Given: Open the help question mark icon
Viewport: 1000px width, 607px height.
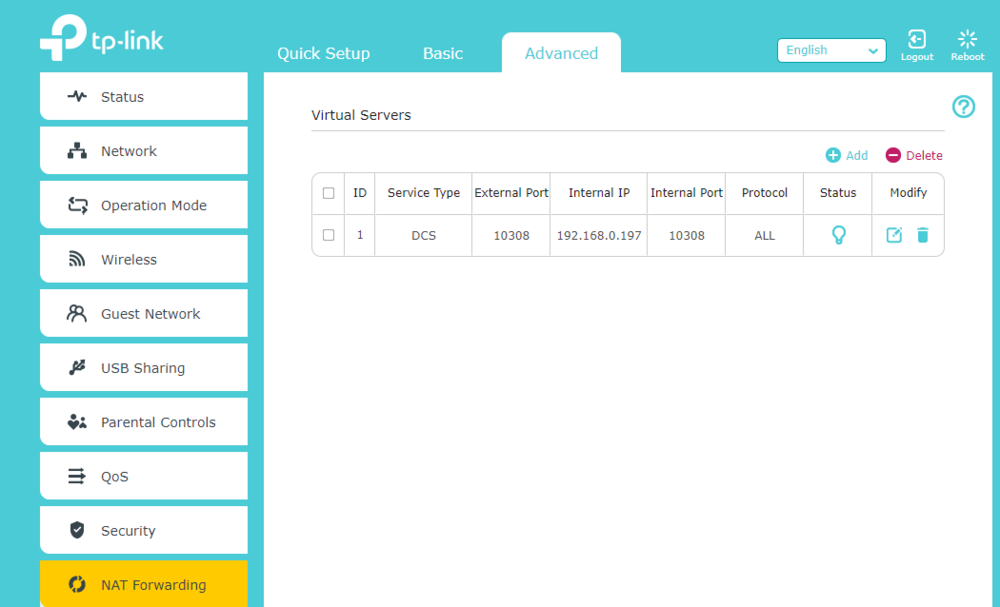Looking at the screenshot, I should point(963,106).
